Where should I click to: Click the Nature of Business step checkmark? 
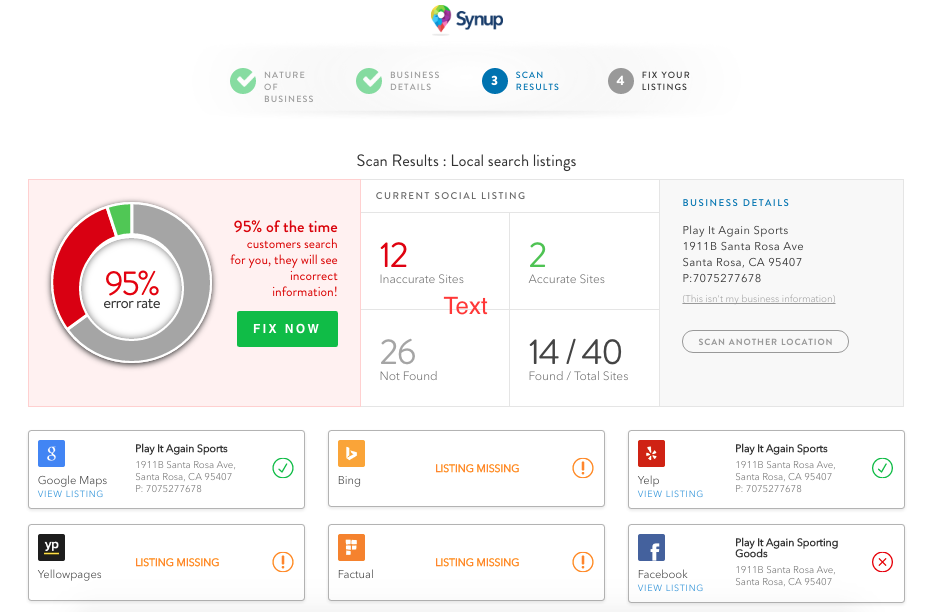243,81
